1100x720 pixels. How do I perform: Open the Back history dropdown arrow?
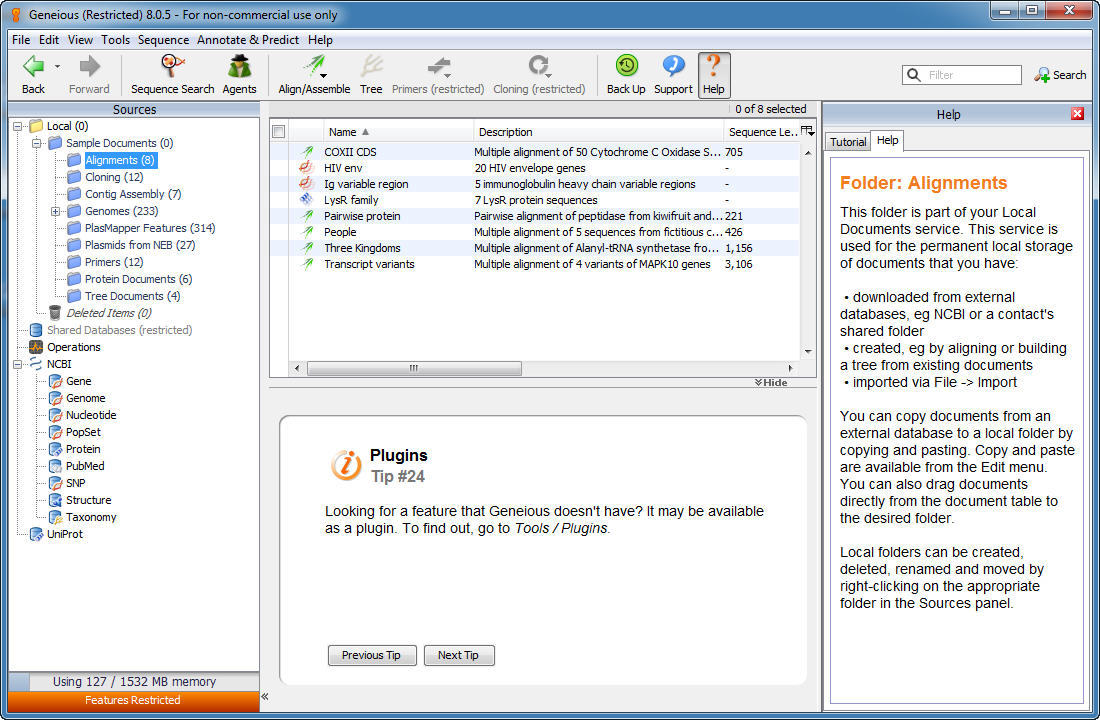click(x=57, y=67)
